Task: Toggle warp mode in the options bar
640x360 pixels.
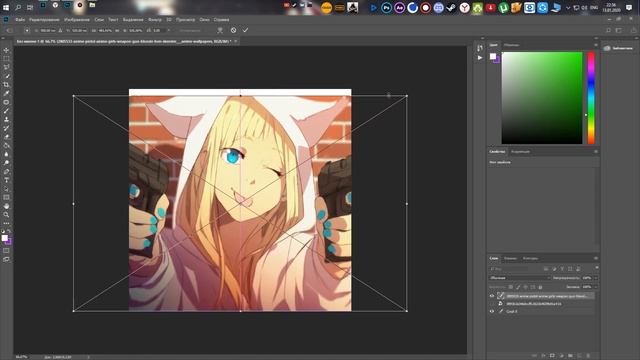Action: tap(220, 30)
